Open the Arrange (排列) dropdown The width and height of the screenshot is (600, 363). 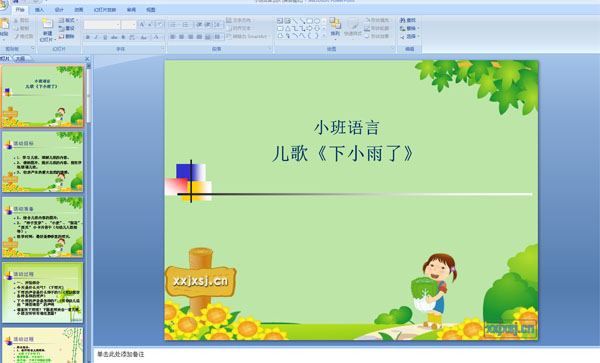[x=336, y=29]
